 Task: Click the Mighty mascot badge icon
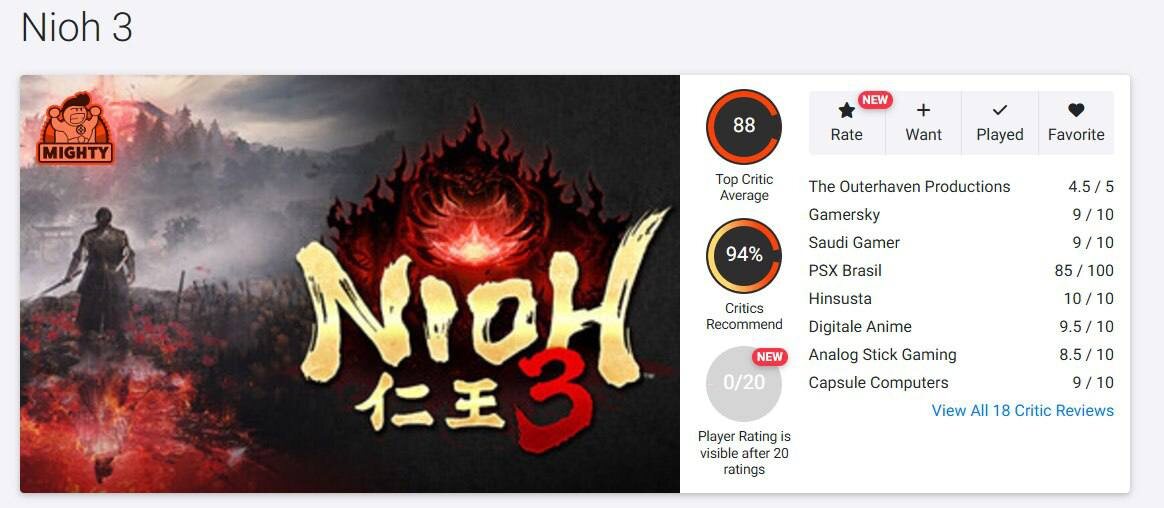point(75,128)
